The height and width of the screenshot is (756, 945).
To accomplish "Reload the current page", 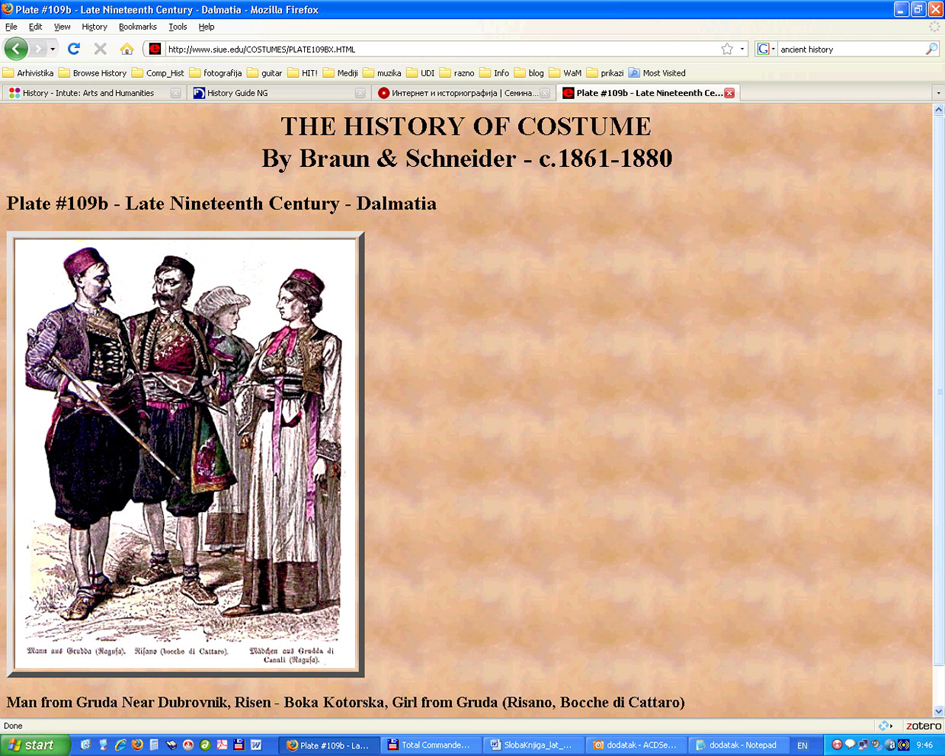I will [x=74, y=49].
